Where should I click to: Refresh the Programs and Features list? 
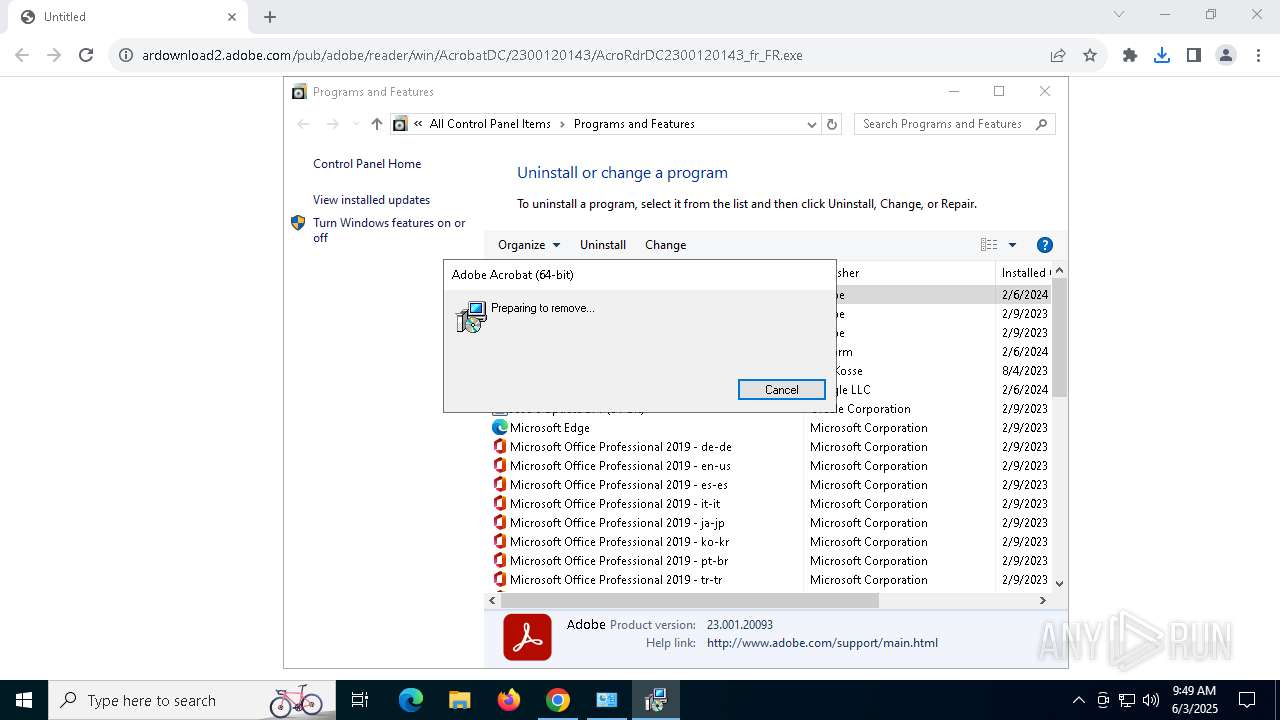pos(832,124)
